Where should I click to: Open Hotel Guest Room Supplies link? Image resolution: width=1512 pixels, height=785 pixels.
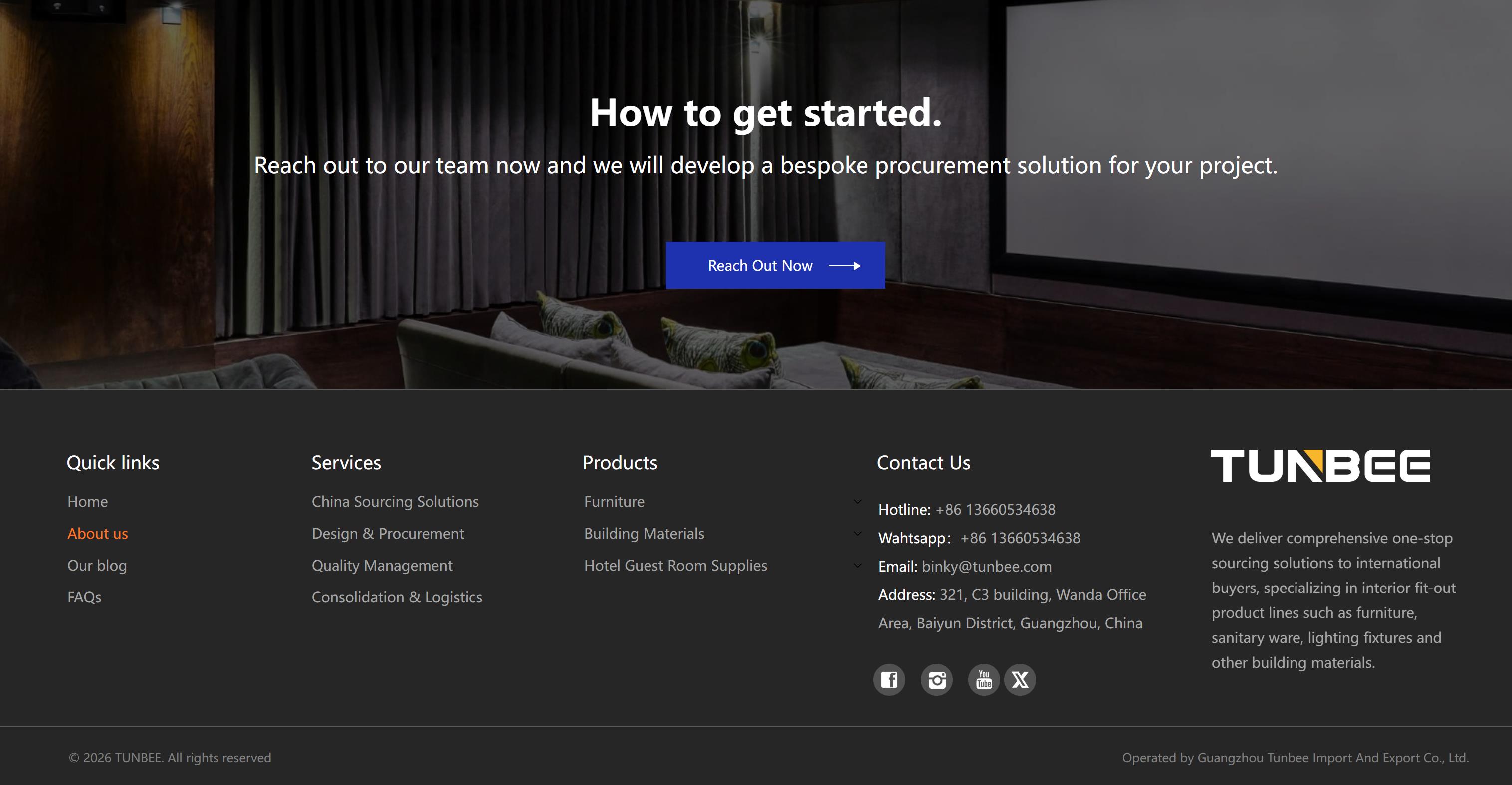coord(675,566)
